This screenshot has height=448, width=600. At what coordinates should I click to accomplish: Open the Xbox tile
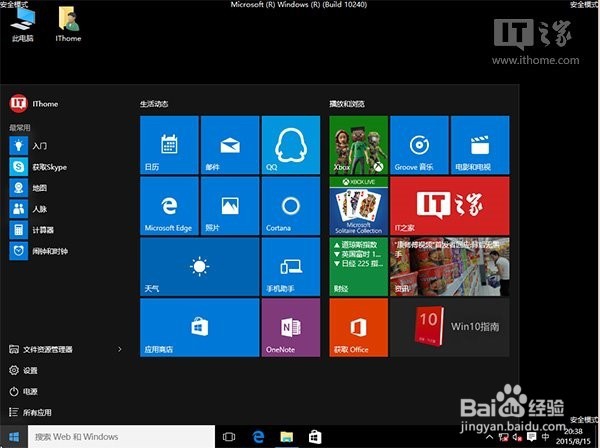(x=359, y=145)
